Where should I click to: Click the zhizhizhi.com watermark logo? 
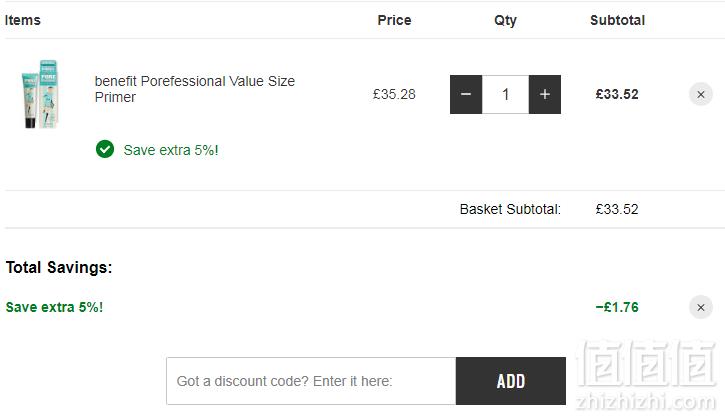coord(646,376)
